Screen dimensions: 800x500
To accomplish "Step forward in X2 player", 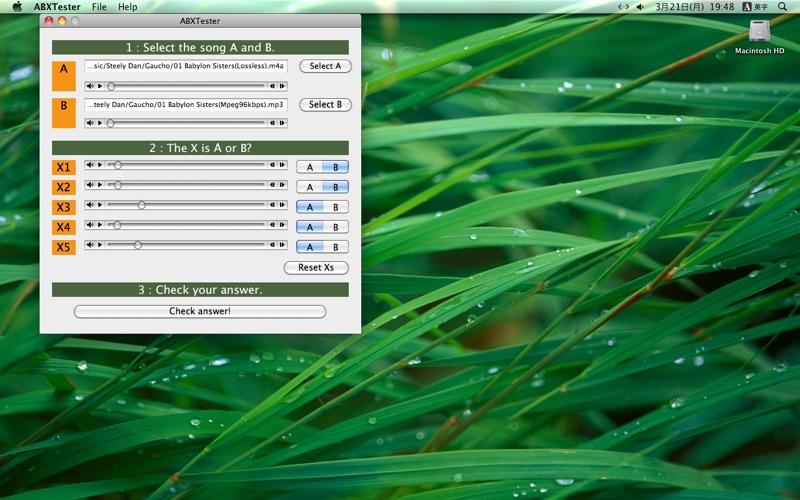I will point(282,185).
